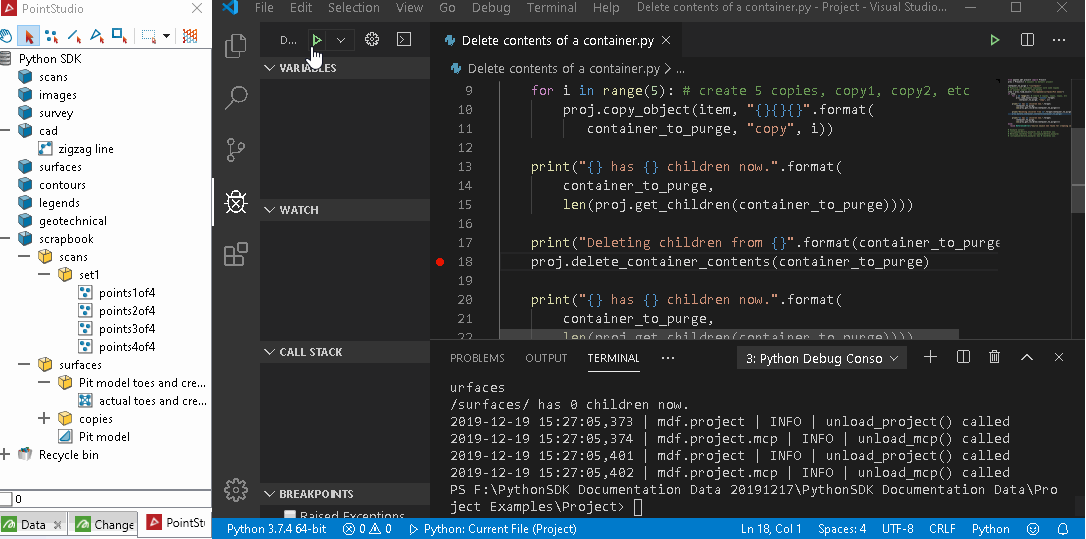Viewport: 1086px width, 539px height.
Task: Open launch.json with the debug gear icon
Action: tap(372, 40)
